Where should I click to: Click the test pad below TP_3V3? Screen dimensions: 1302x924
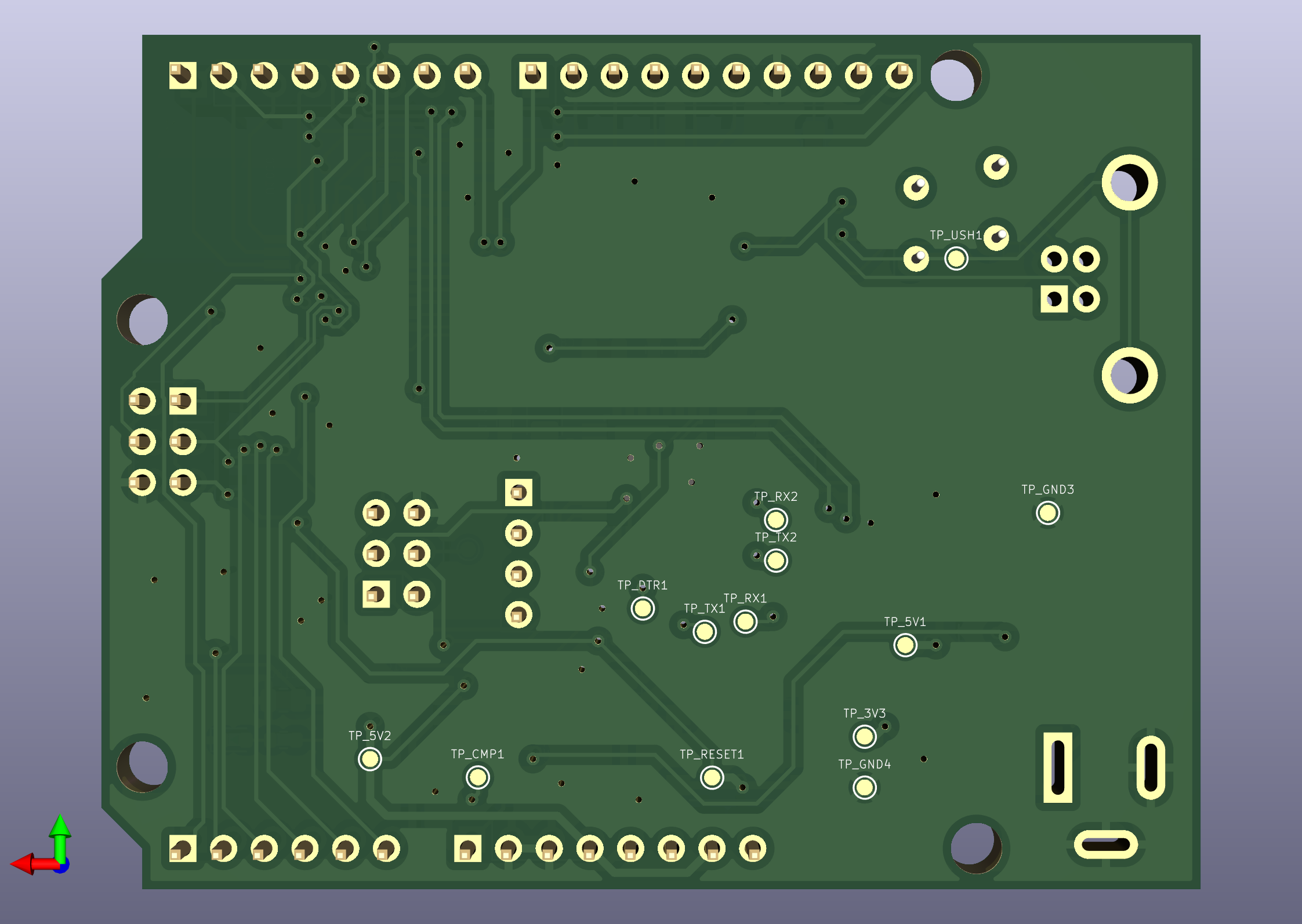pyautogui.click(x=864, y=737)
